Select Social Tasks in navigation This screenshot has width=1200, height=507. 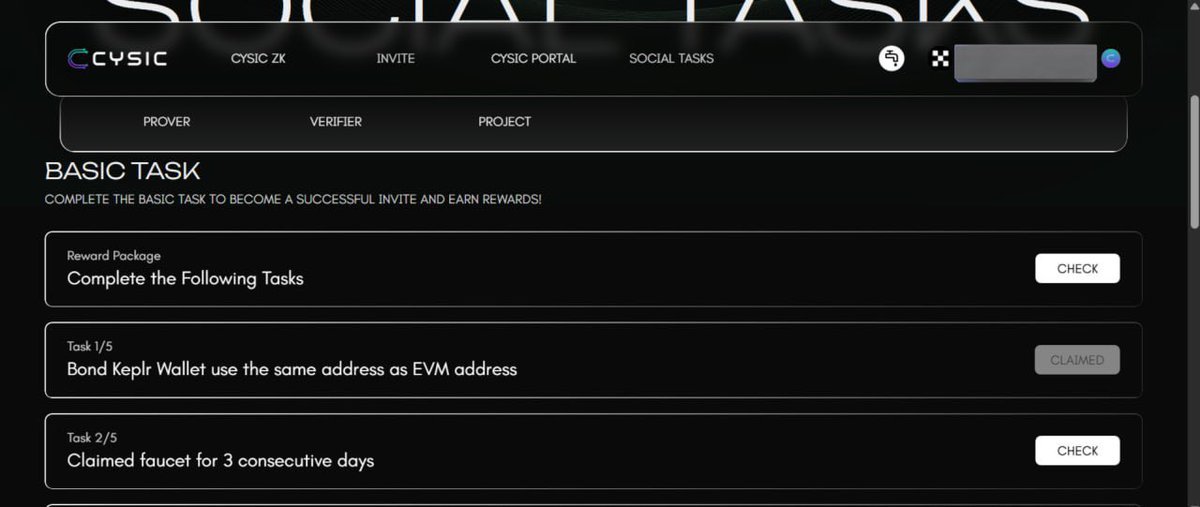[671, 59]
